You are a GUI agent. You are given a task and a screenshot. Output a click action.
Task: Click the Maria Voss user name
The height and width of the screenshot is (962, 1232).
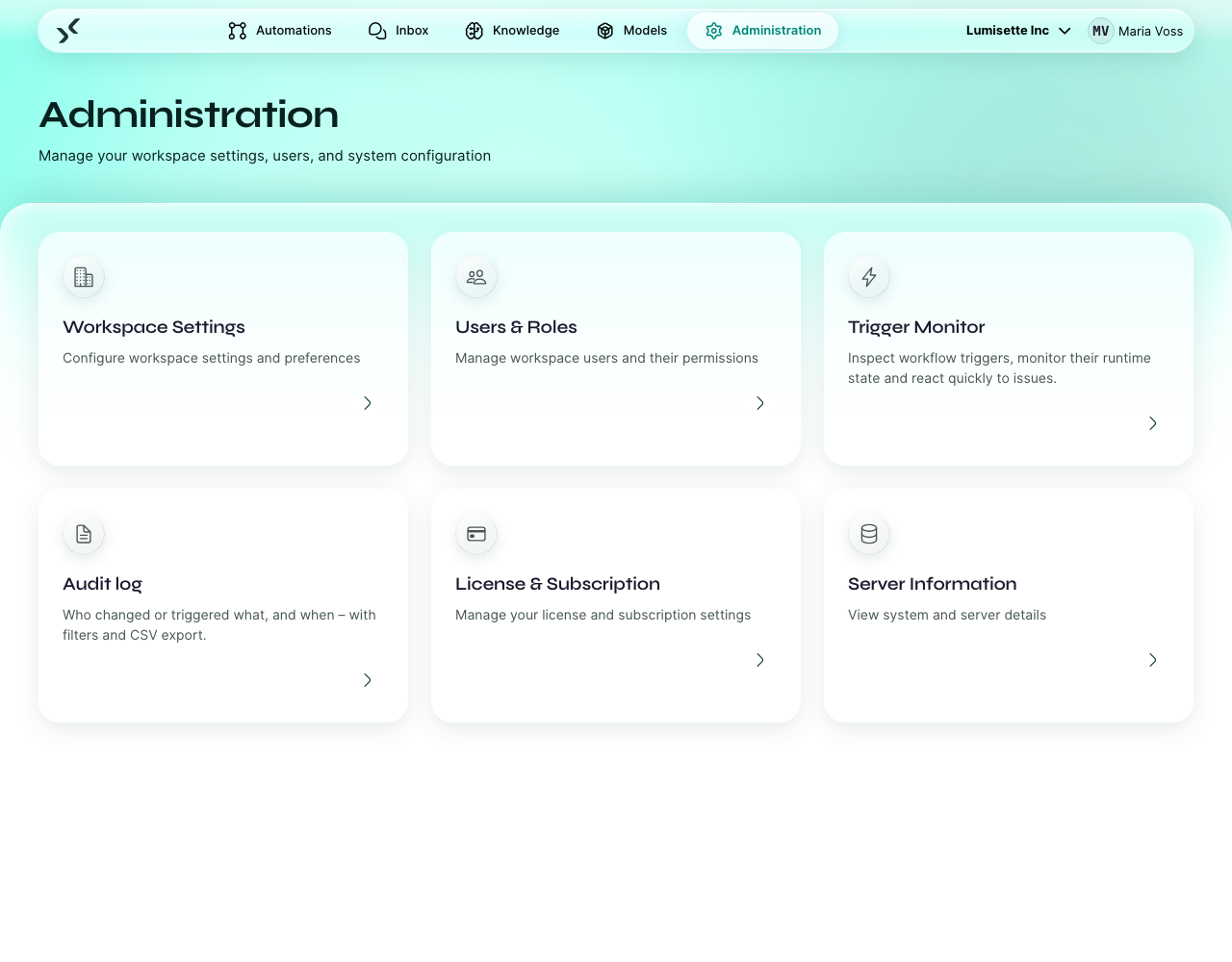(x=1150, y=31)
